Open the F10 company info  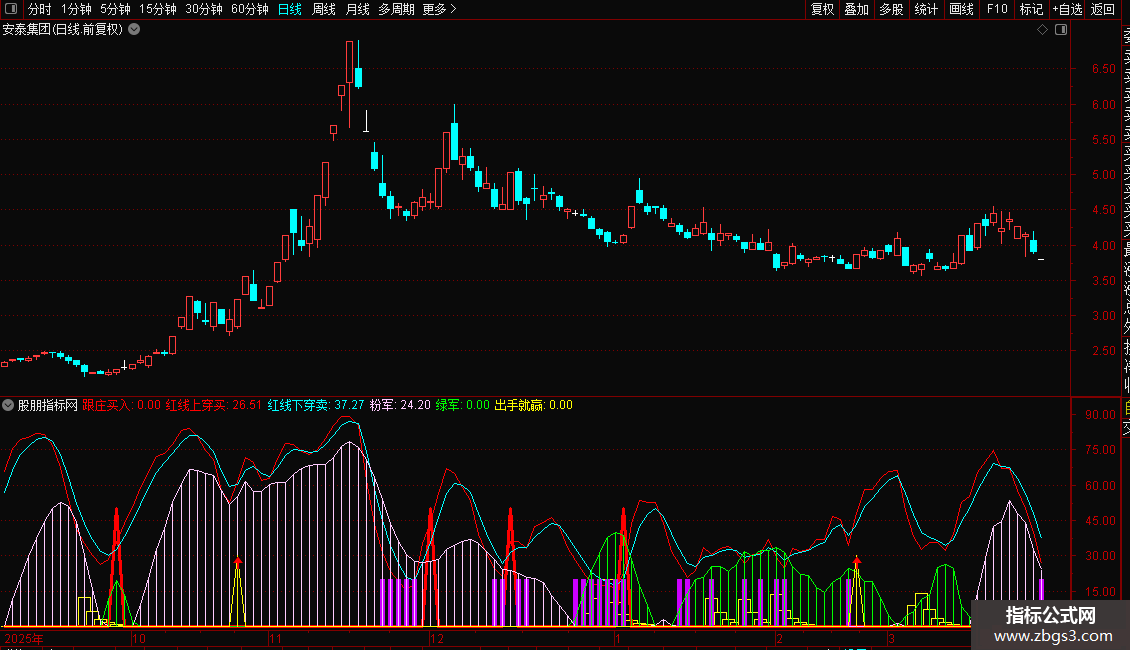click(997, 9)
